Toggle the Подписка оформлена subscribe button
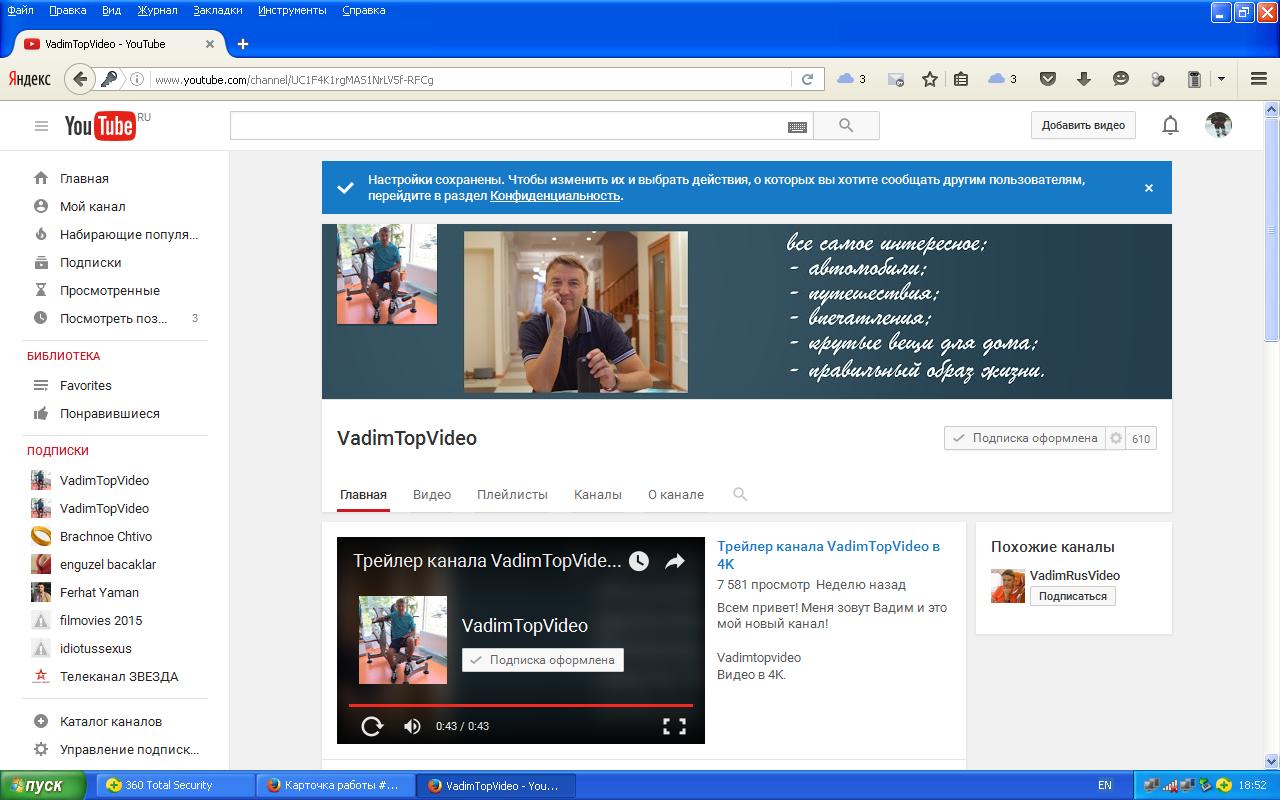1280x800 pixels. coord(1025,438)
